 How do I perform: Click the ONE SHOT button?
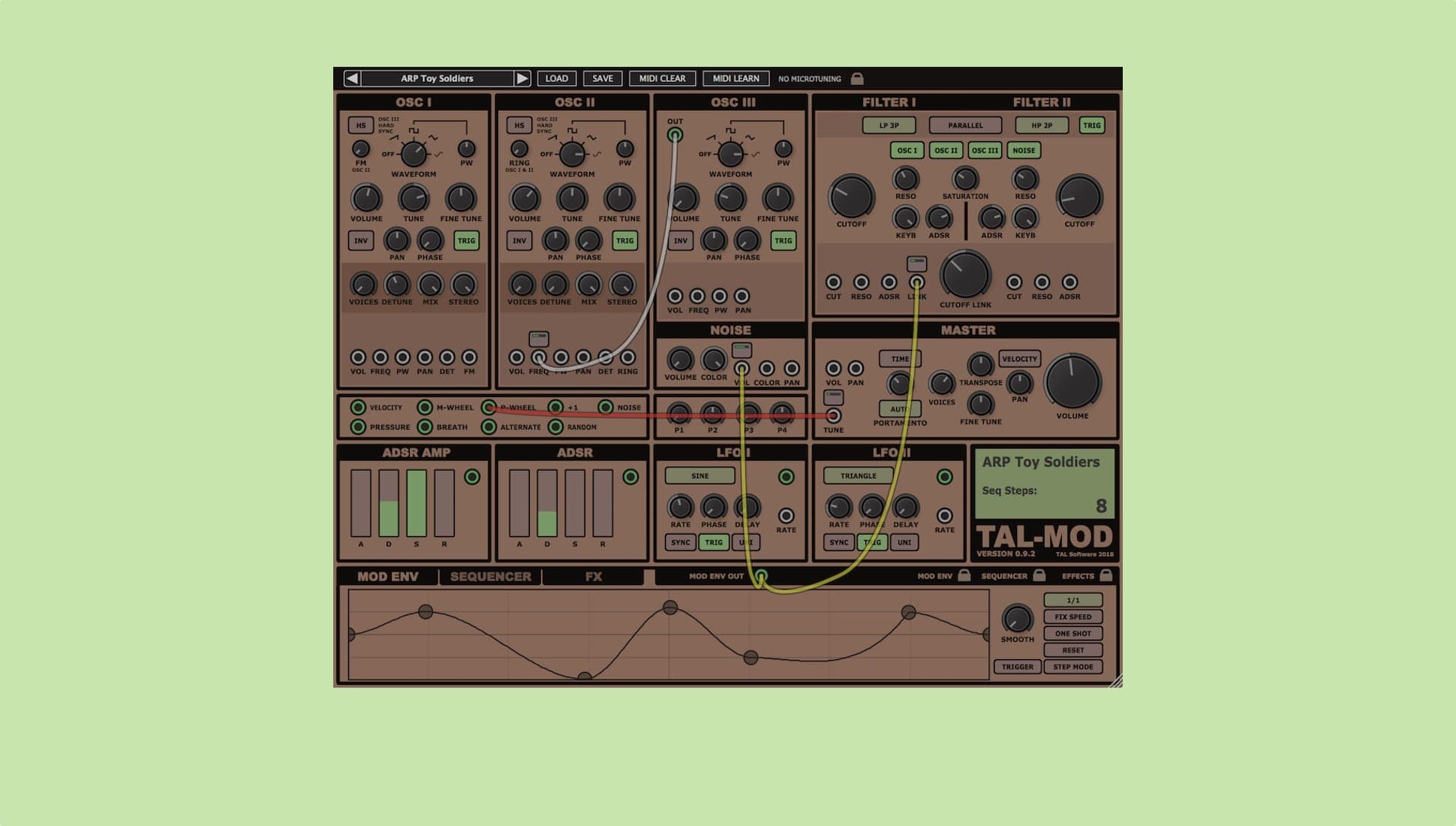(x=1073, y=634)
